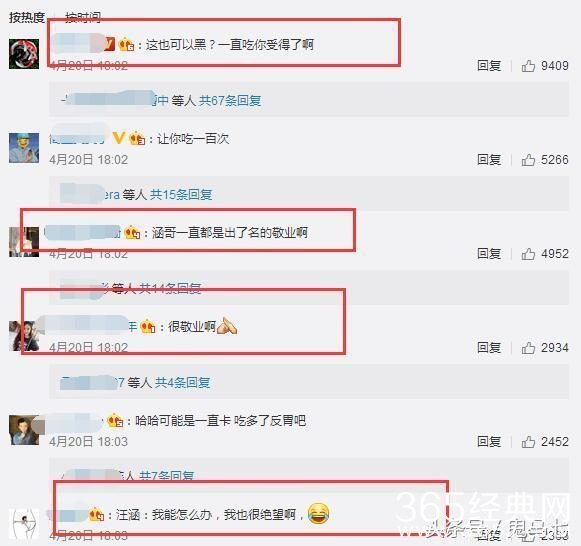Expand 共67条回复 replies

[230, 100]
